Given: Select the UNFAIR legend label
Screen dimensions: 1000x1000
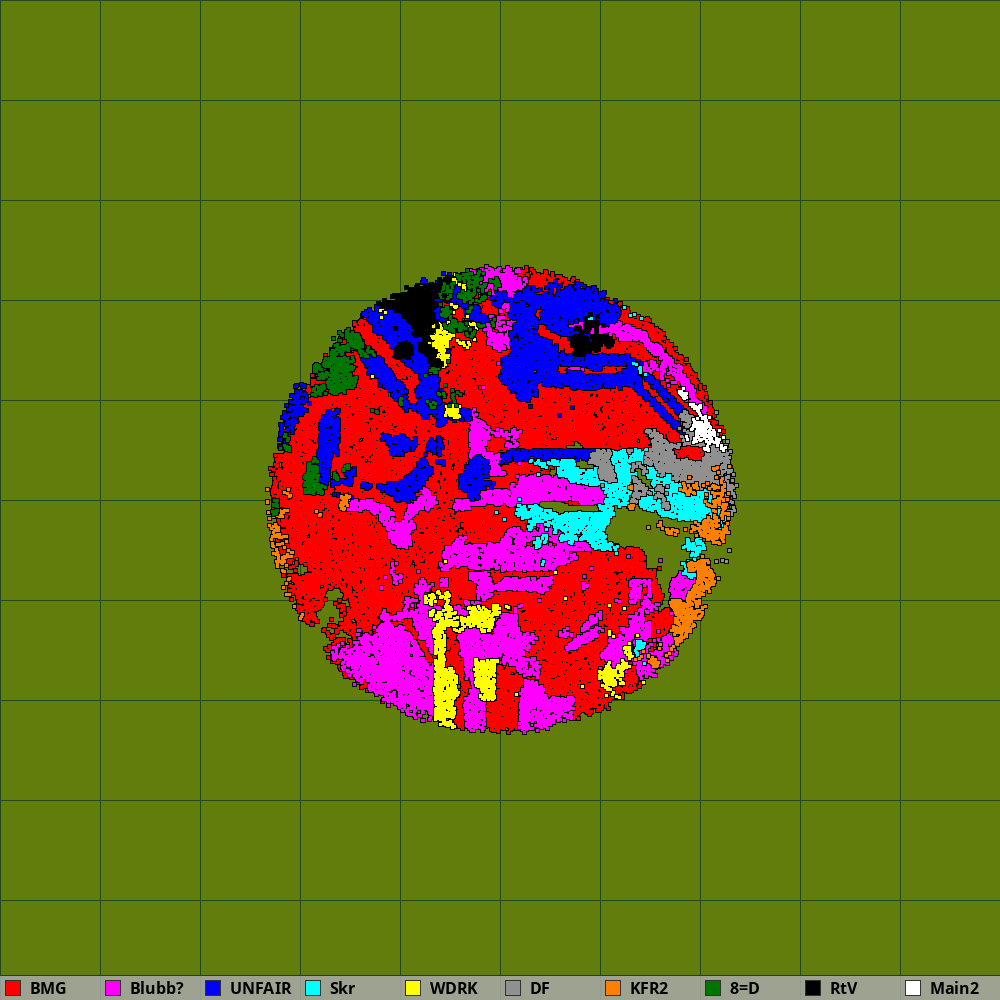Looking at the screenshot, I should click(x=260, y=988).
